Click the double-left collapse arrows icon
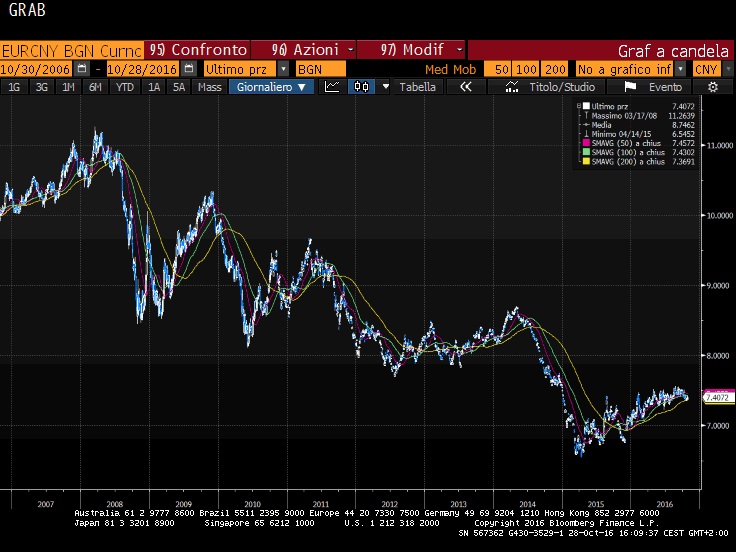Screen dimensions: 736x552 point(465,87)
